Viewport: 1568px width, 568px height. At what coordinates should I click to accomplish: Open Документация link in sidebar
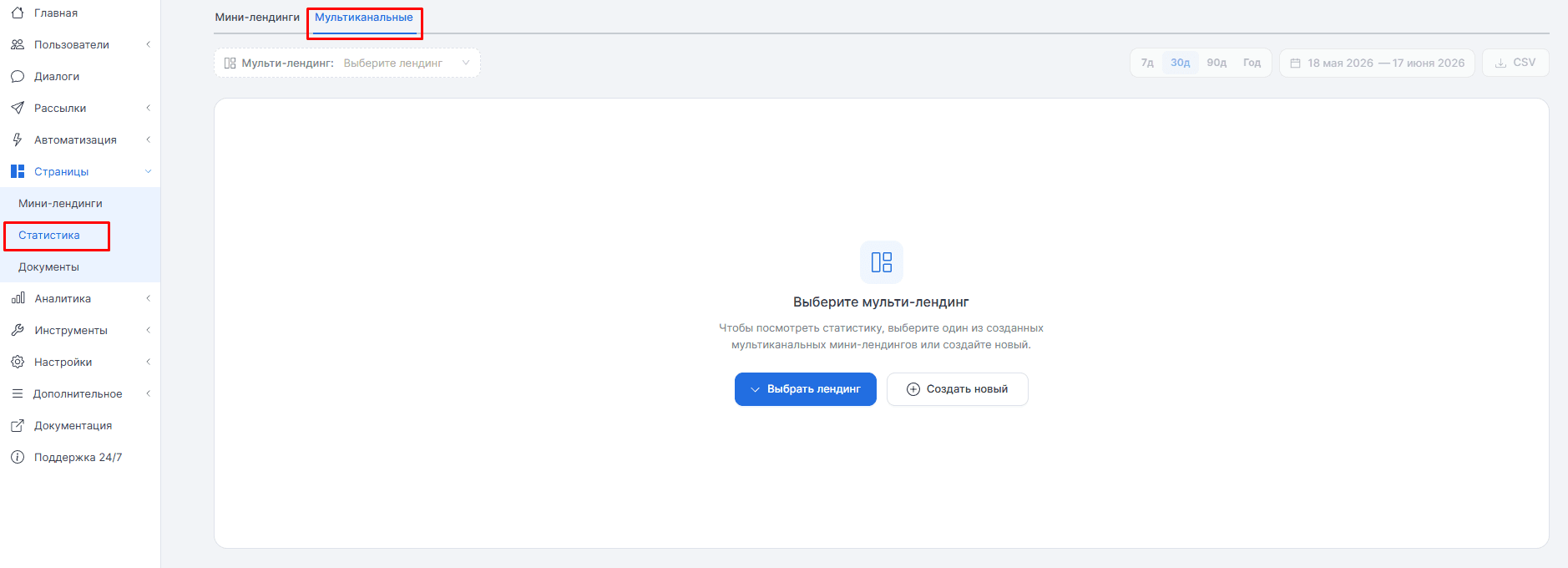tap(73, 425)
